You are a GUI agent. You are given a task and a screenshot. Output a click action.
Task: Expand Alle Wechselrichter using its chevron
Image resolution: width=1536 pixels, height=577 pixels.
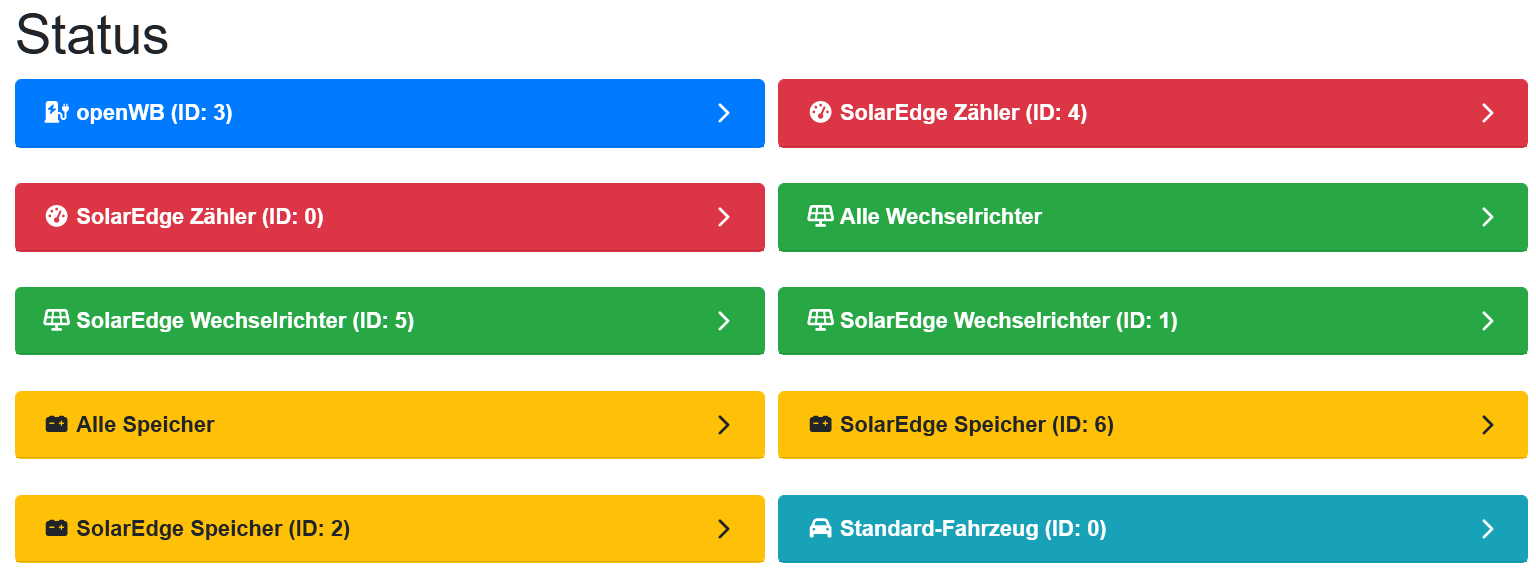[x=1487, y=217]
